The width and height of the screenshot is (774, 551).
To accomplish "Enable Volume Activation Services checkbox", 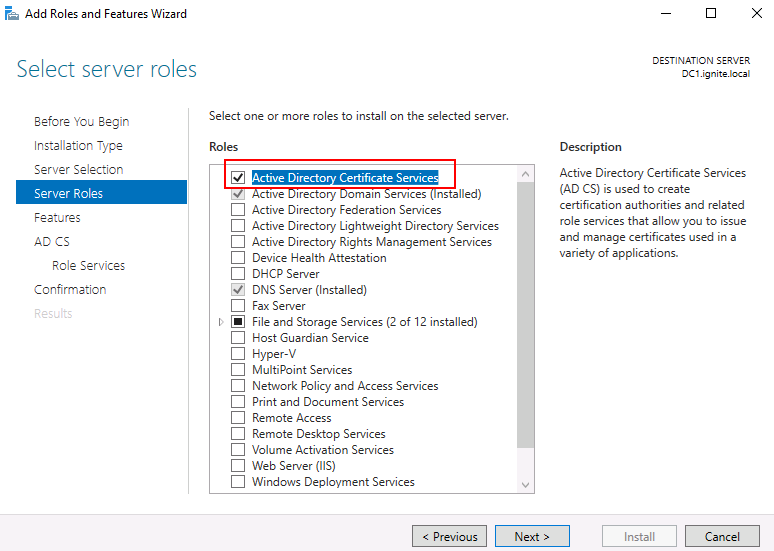I will tap(238, 450).
